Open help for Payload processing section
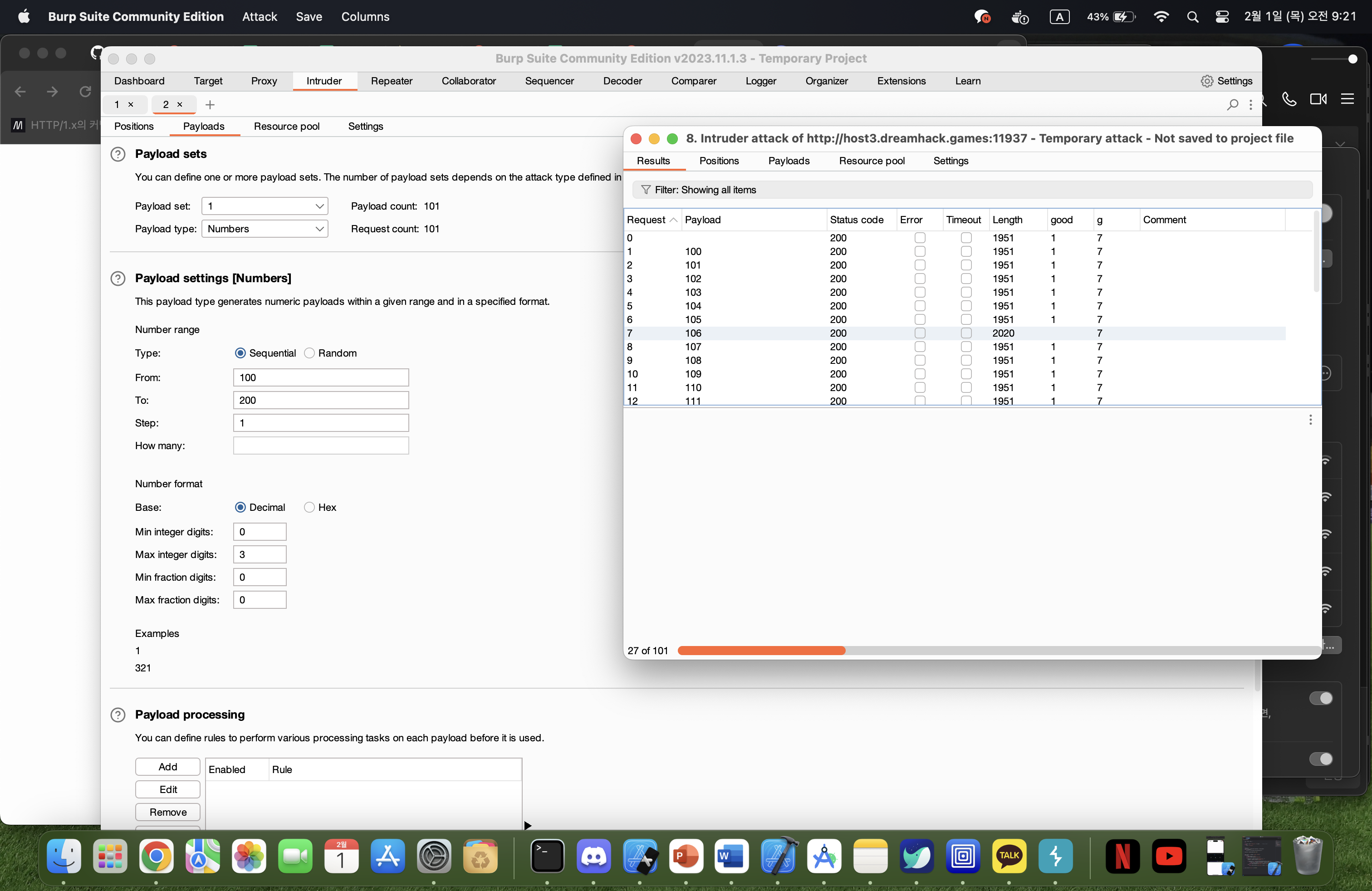 pyautogui.click(x=118, y=715)
